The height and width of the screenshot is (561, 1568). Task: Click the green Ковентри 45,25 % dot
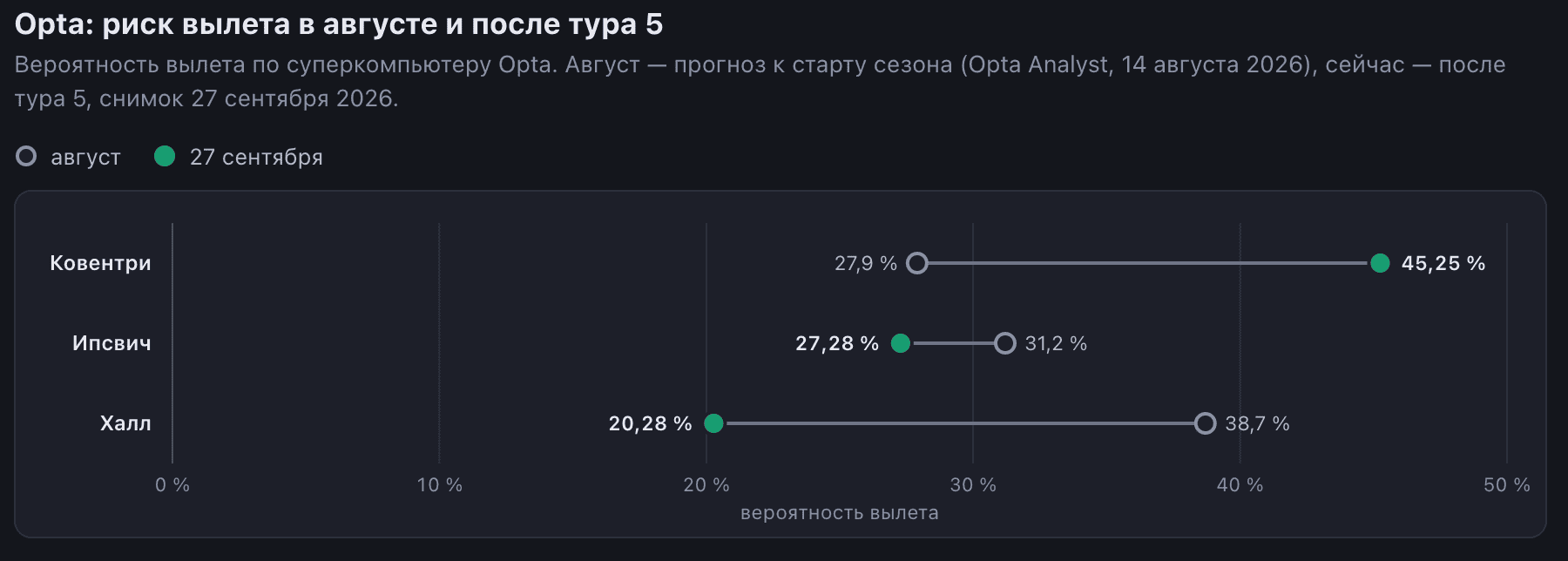pyautogui.click(x=1380, y=263)
